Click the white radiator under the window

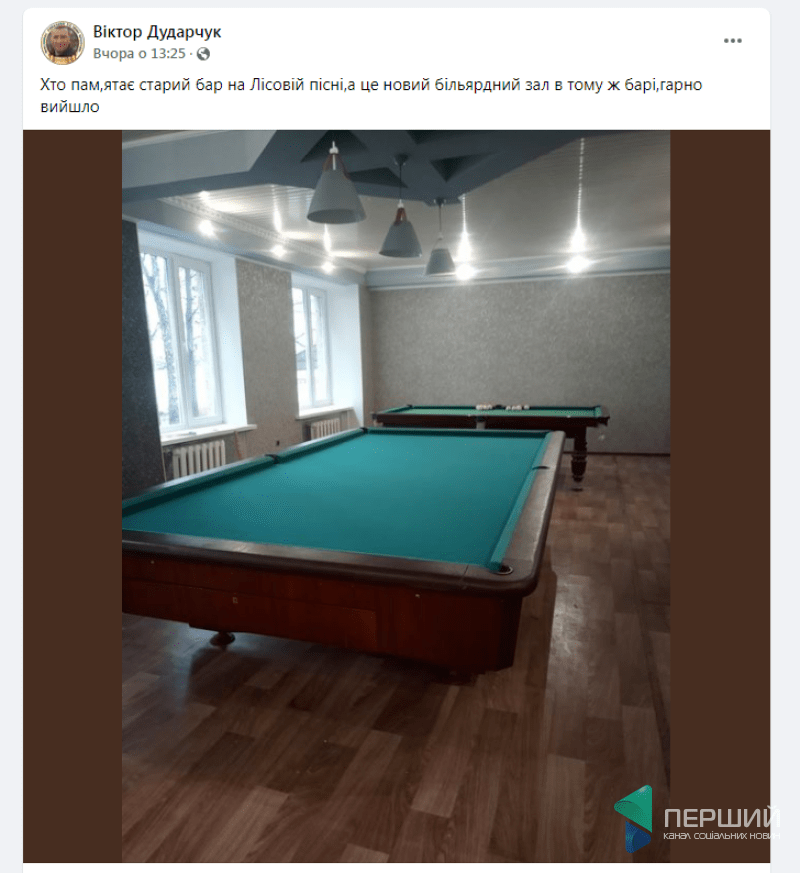tap(199, 458)
